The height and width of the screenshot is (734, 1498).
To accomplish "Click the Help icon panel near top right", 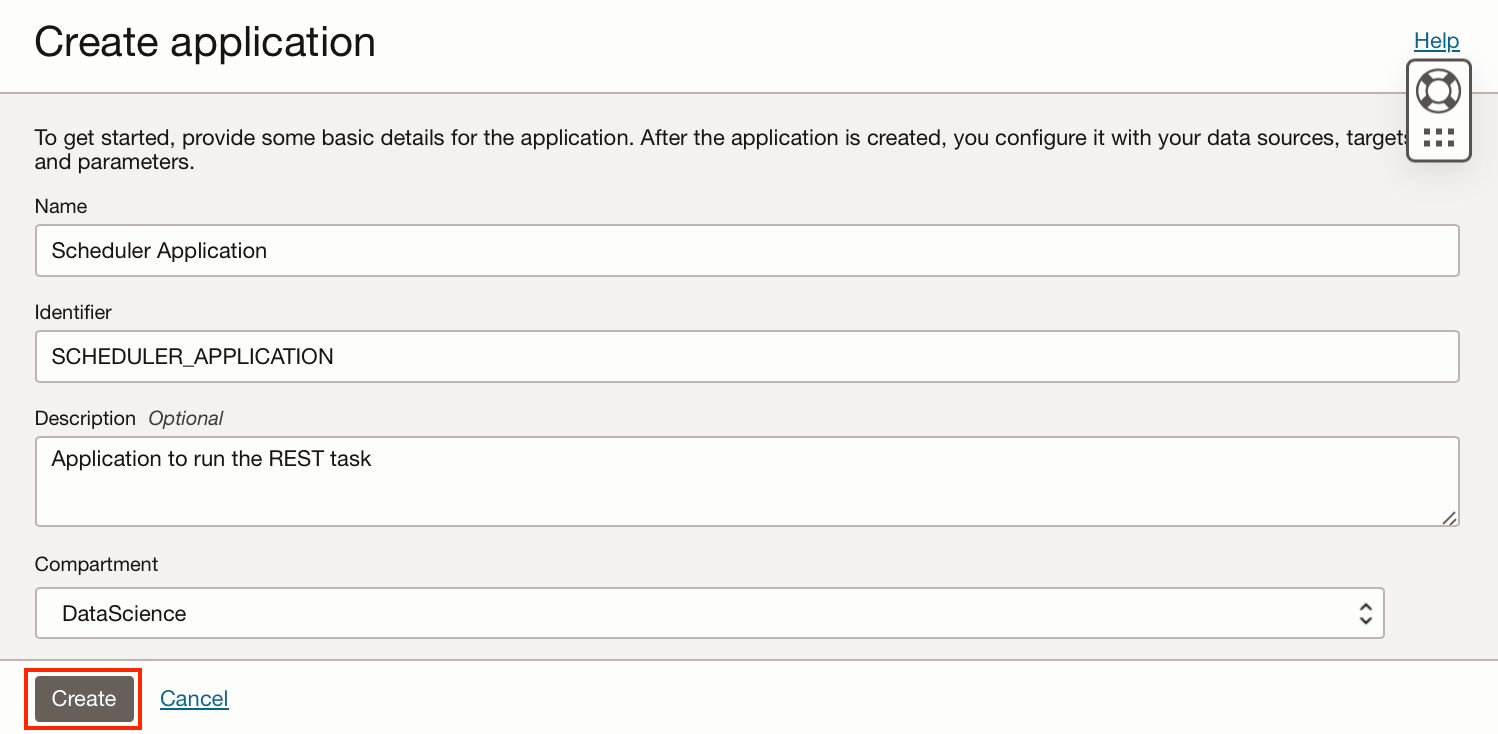I will (1439, 110).
